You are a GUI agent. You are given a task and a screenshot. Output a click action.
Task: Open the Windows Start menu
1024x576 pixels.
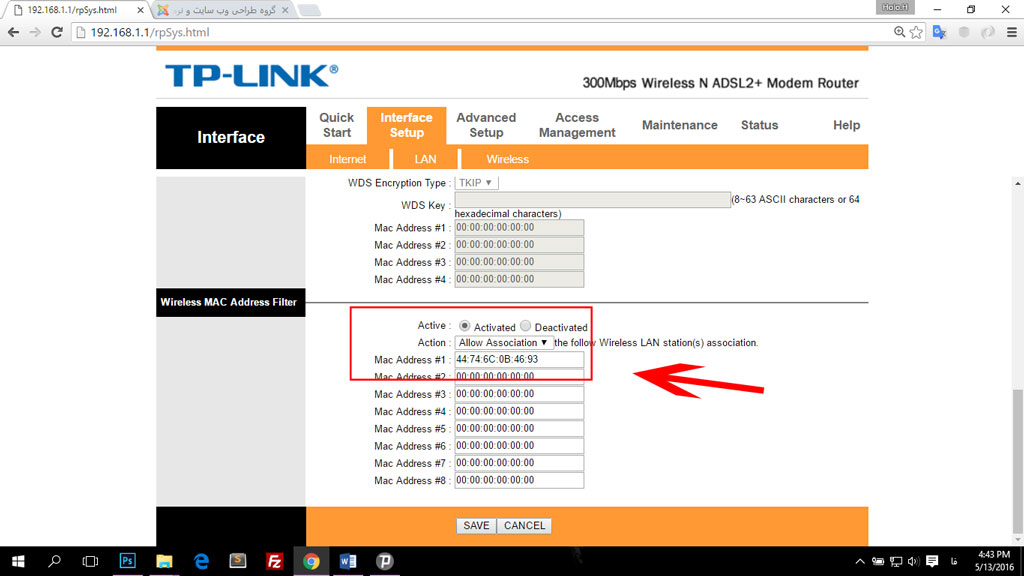(x=18, y=561)
